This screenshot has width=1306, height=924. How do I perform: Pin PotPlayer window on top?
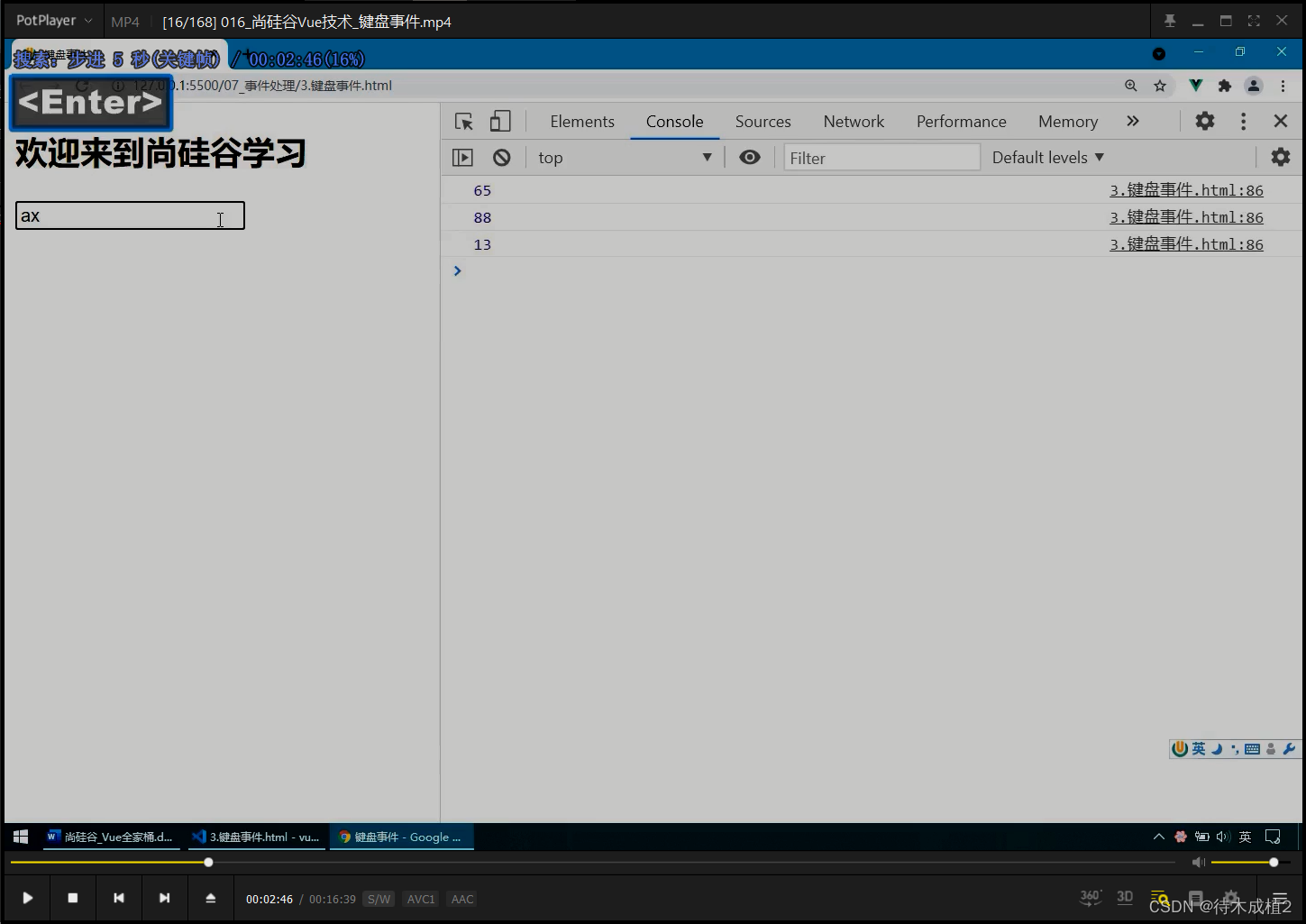click(x=1170, y=21)
